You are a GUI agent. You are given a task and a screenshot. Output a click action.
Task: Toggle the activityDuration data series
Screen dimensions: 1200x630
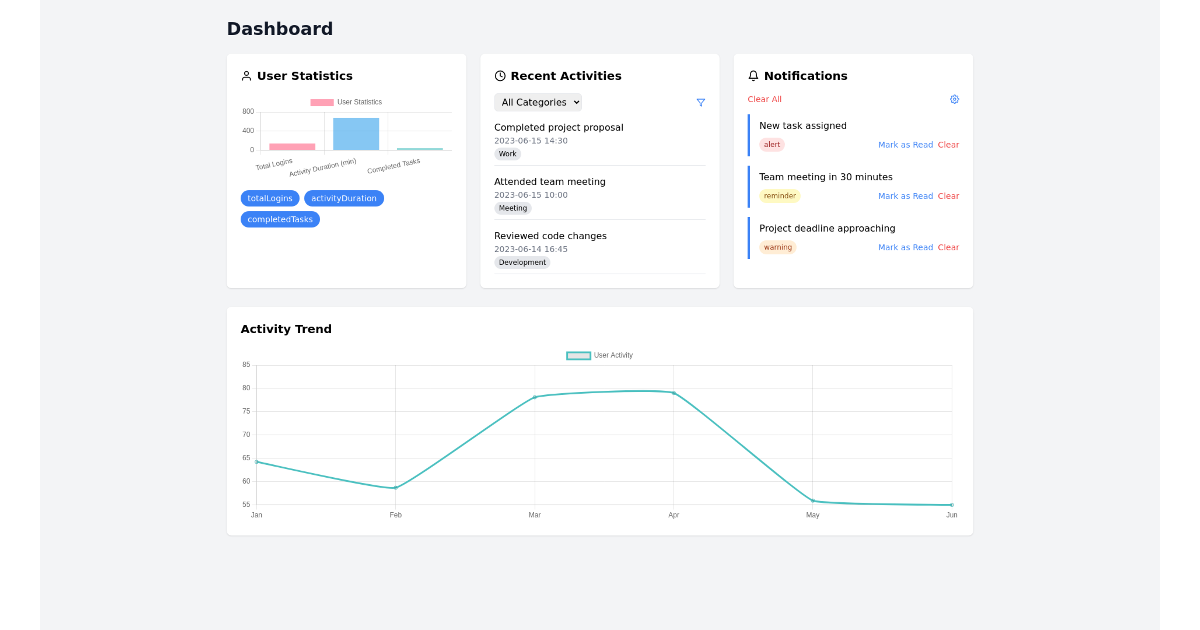click(x=344, y=198)
